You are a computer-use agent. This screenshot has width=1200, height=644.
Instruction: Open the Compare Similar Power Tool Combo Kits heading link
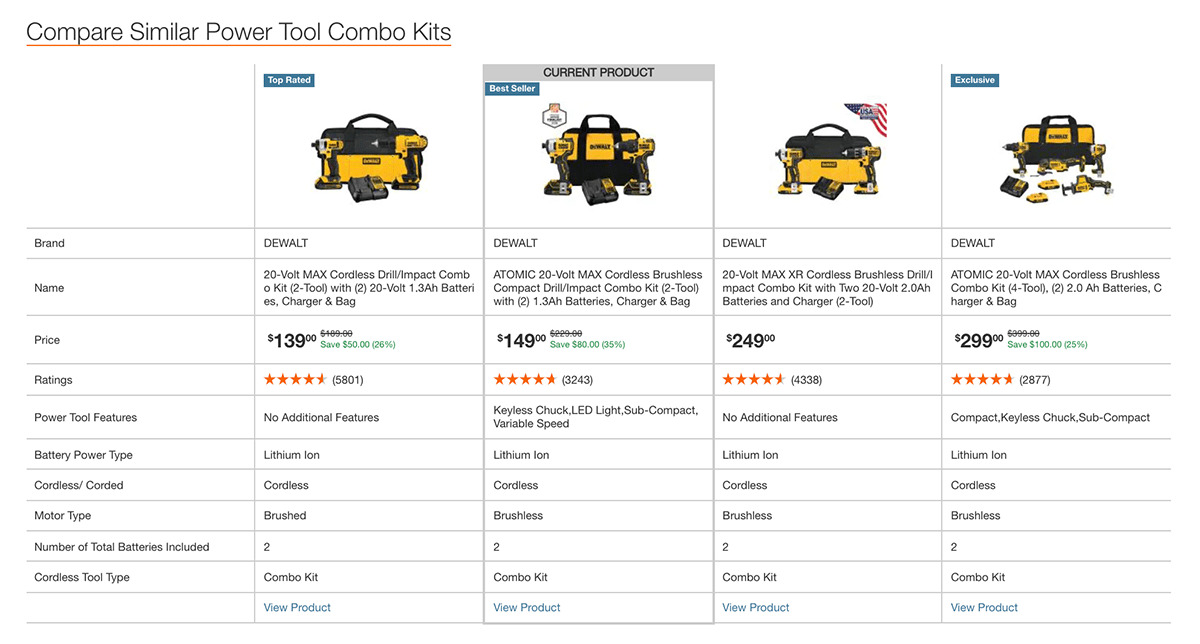(238, 31)
